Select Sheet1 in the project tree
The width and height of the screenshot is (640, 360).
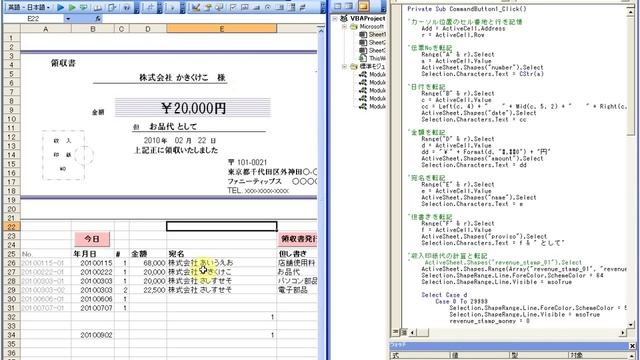pos(377,35)
